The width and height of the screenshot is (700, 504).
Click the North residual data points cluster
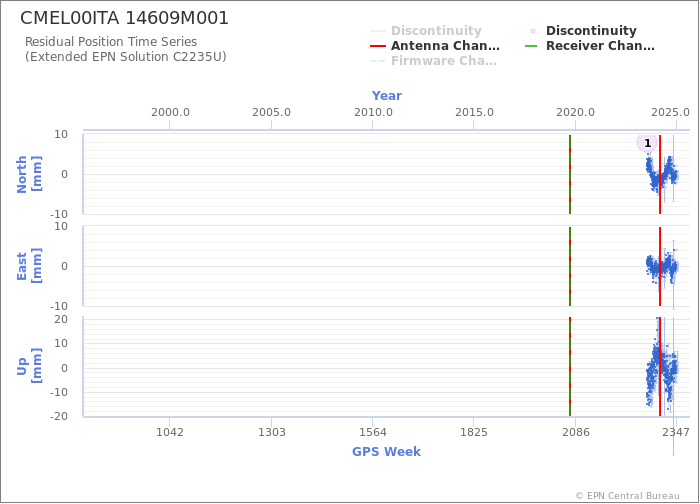coord(662,174)
